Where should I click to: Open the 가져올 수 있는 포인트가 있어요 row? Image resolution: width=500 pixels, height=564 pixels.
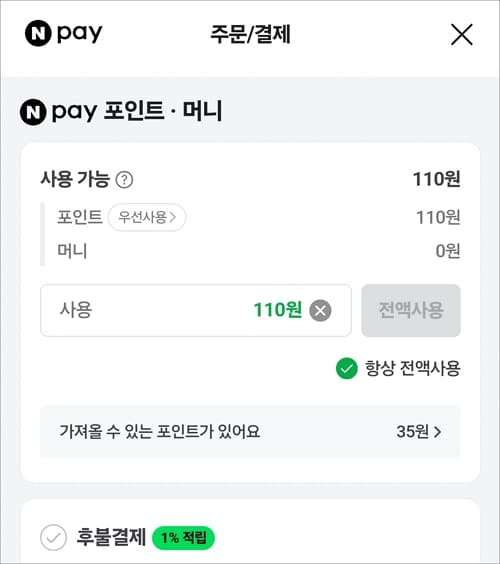click(x=250, y=432)
